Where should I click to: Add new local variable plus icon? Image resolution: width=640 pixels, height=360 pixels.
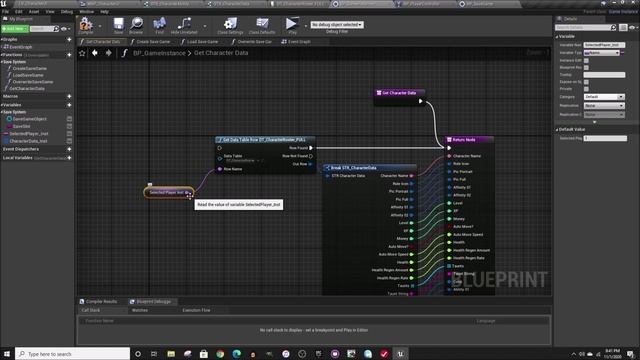point(69,158)
